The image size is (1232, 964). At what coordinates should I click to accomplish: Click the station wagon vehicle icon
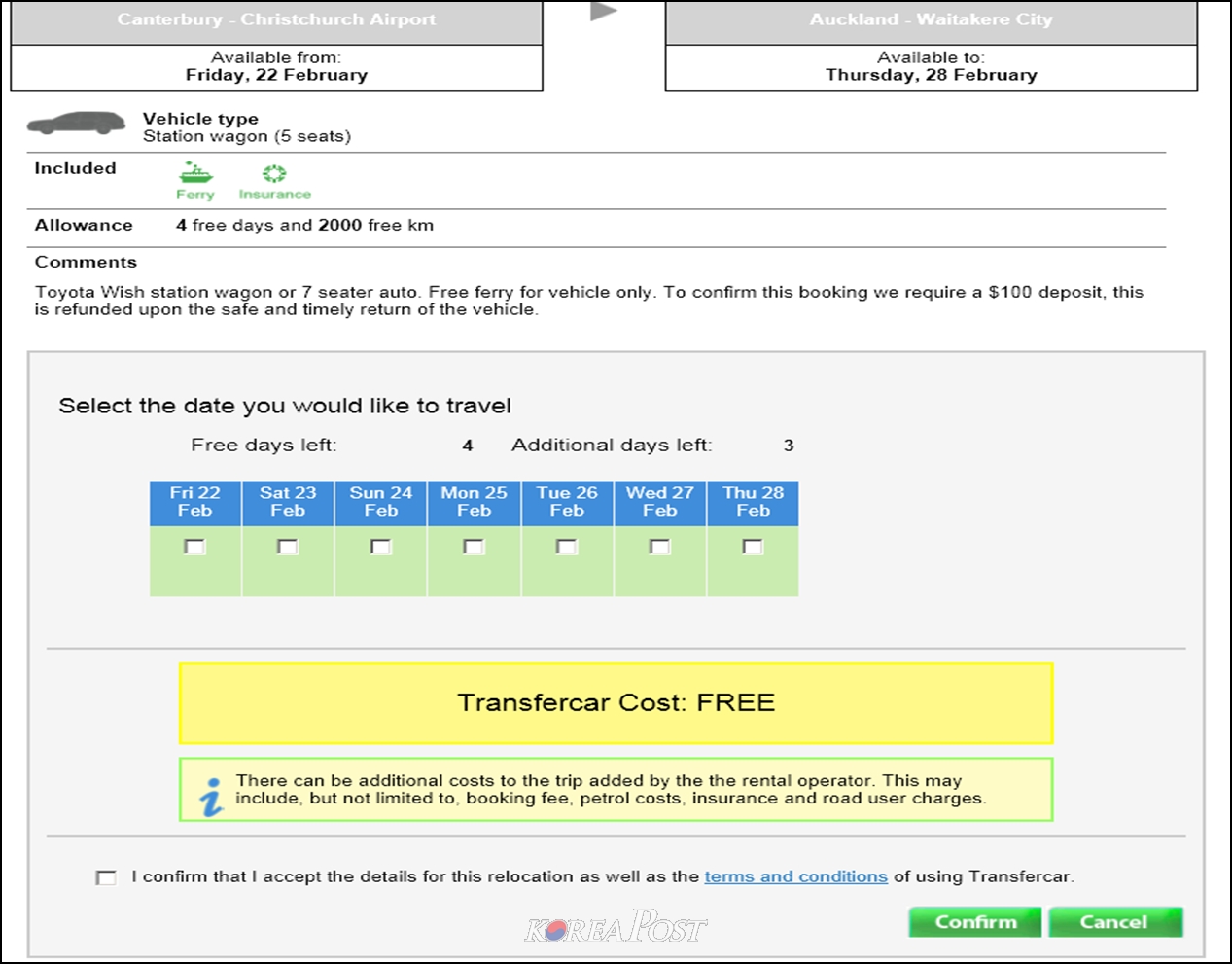pos(77,124)
